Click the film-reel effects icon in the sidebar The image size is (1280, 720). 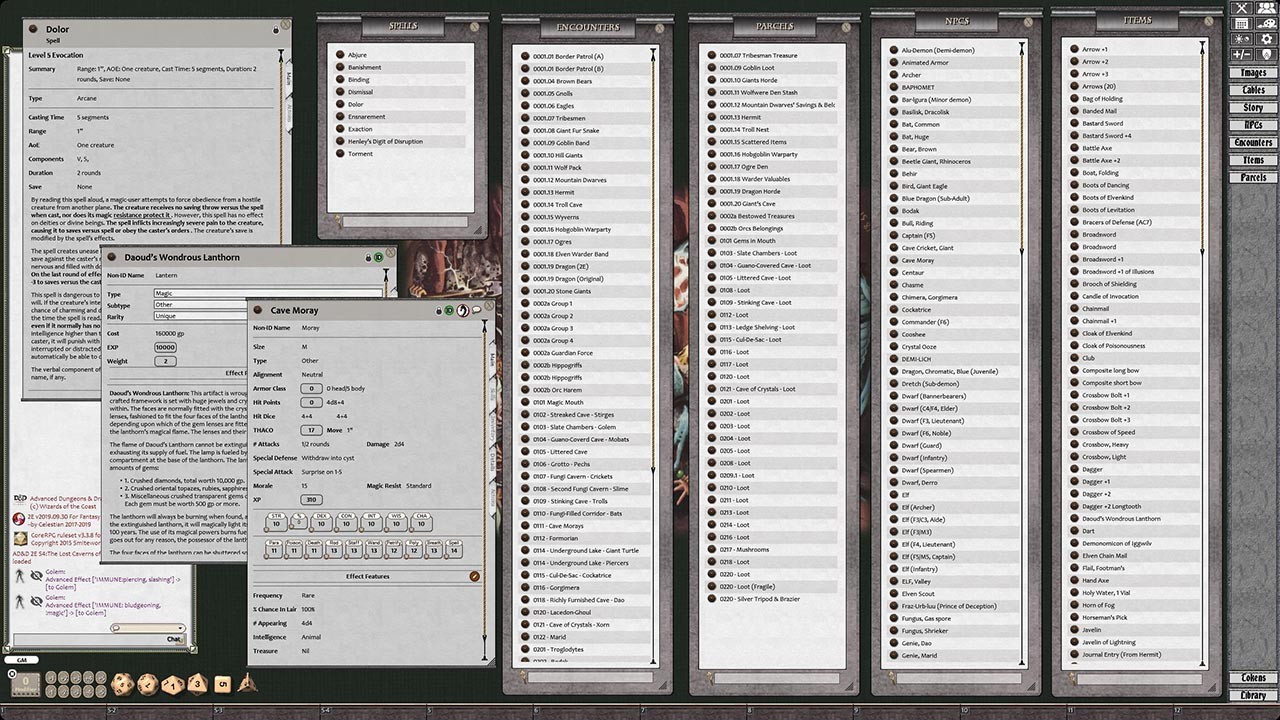coord(1266,23)
